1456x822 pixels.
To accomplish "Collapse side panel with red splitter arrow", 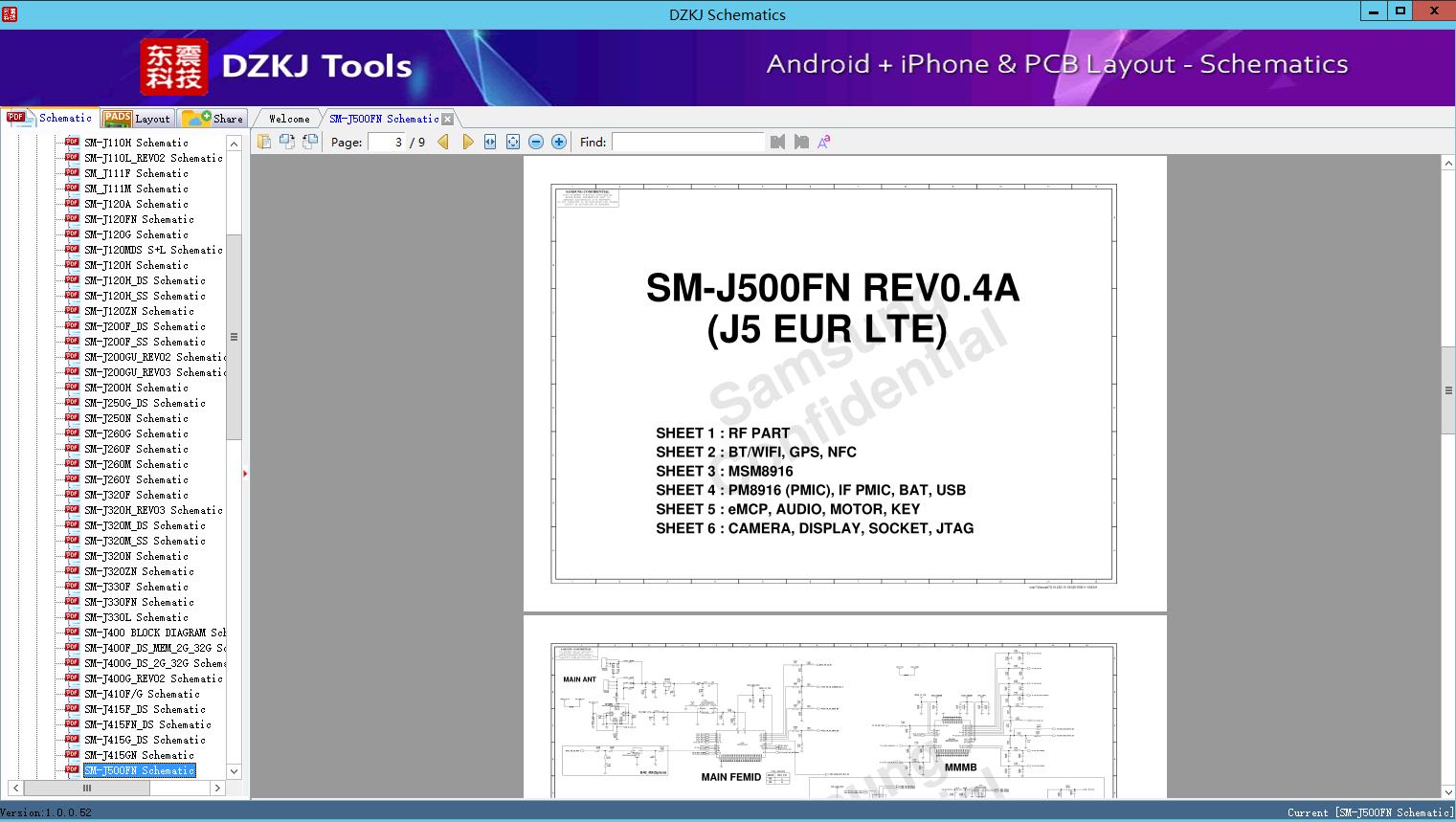I will [245, 473].
